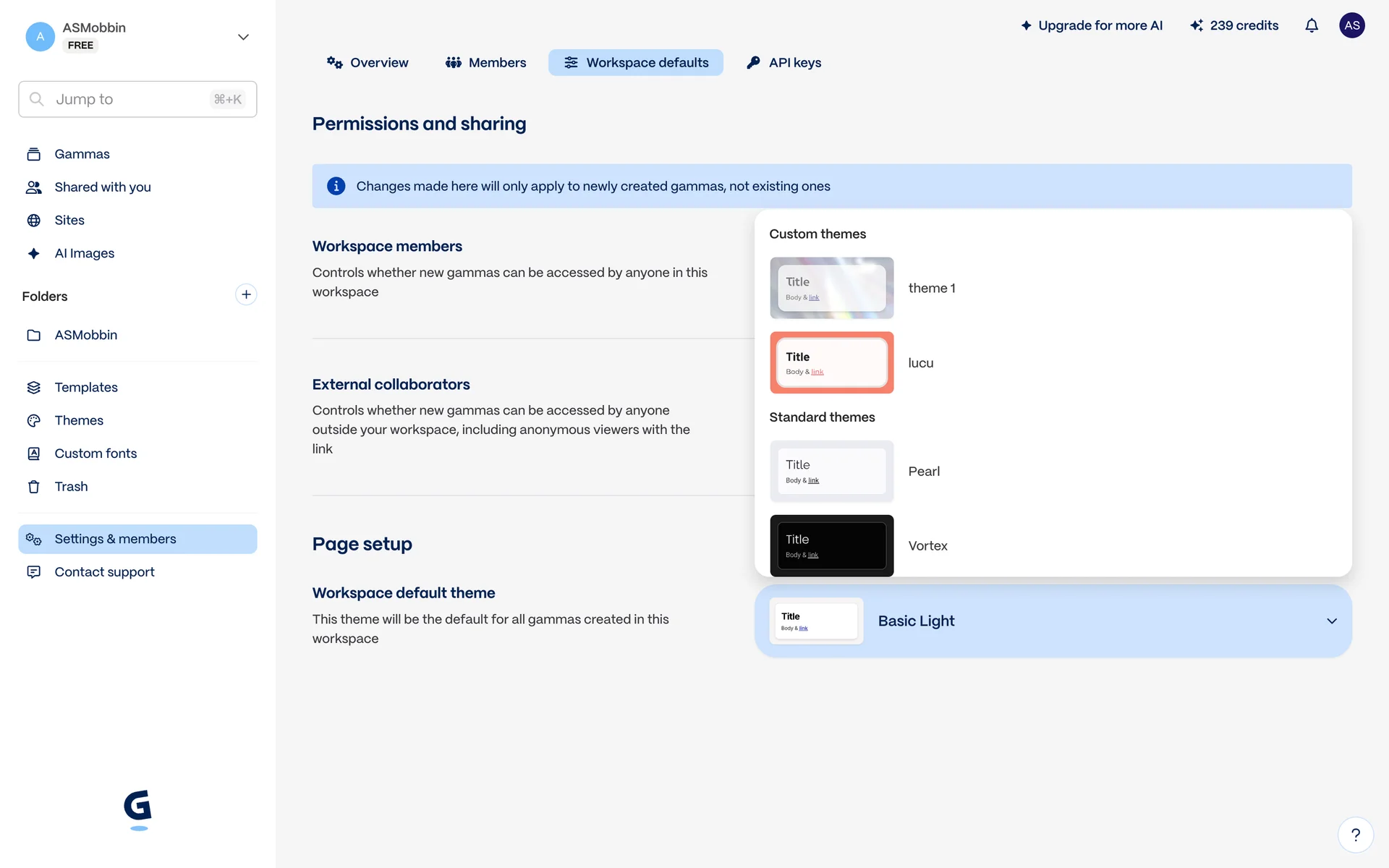Image resolution: width=1389 pixels, height=868 pixels.
Task: Switch to the Members tab
Action: click(x=485, y=63)
